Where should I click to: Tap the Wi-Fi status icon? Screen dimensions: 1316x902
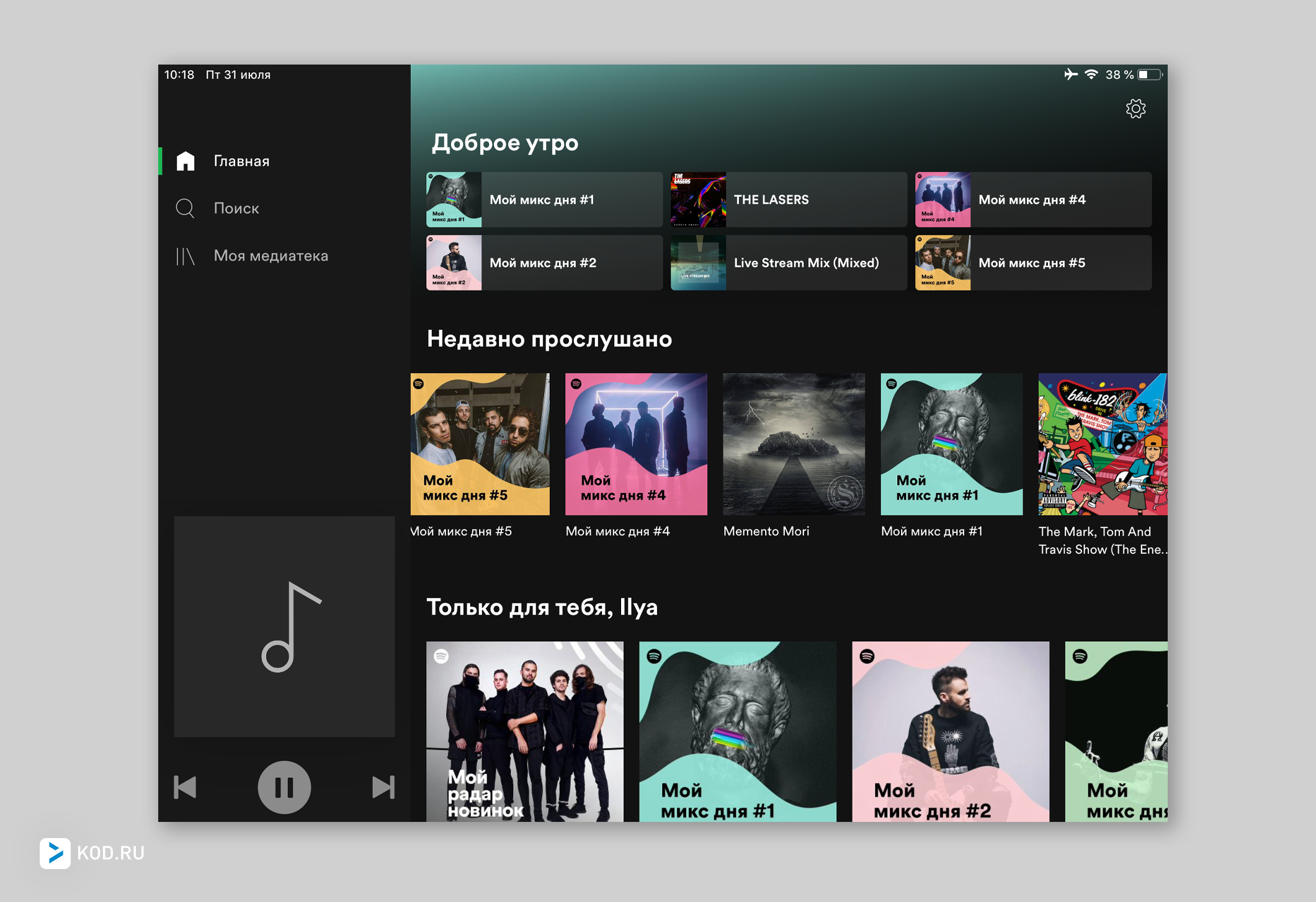click(1091, 74)
